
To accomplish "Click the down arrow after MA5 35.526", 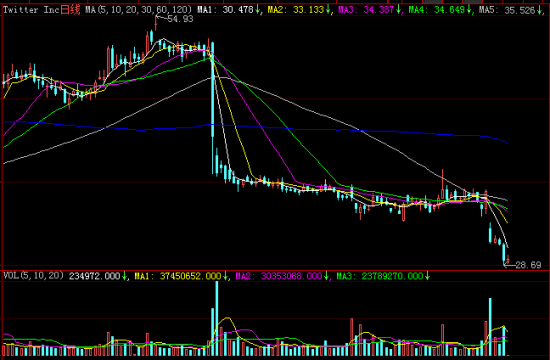I will (x=539, y=10).
